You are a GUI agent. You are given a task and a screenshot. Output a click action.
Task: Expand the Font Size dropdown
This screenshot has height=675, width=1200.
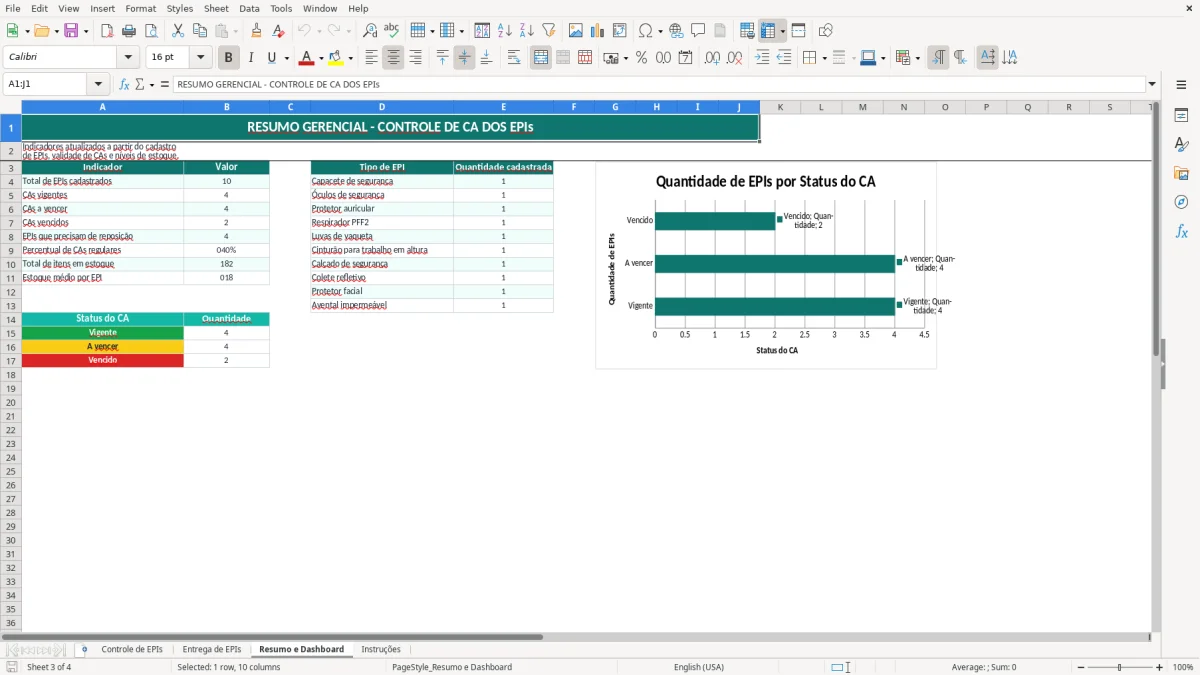(x=201, y=58)
